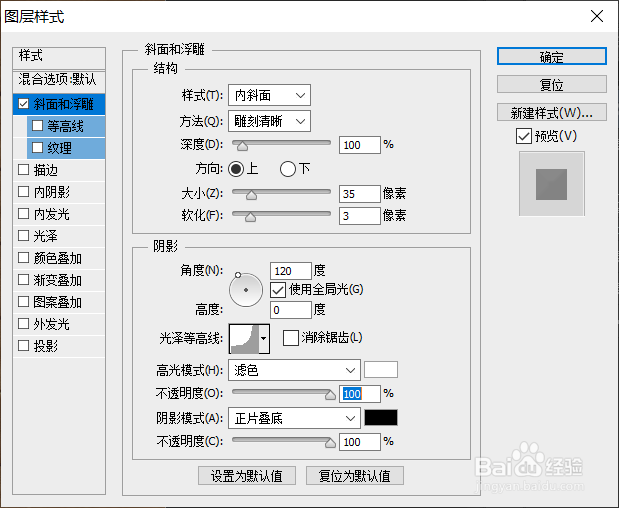The image size is (619, 508).
Task: Select direction 上 radio button
Action: 236,169
